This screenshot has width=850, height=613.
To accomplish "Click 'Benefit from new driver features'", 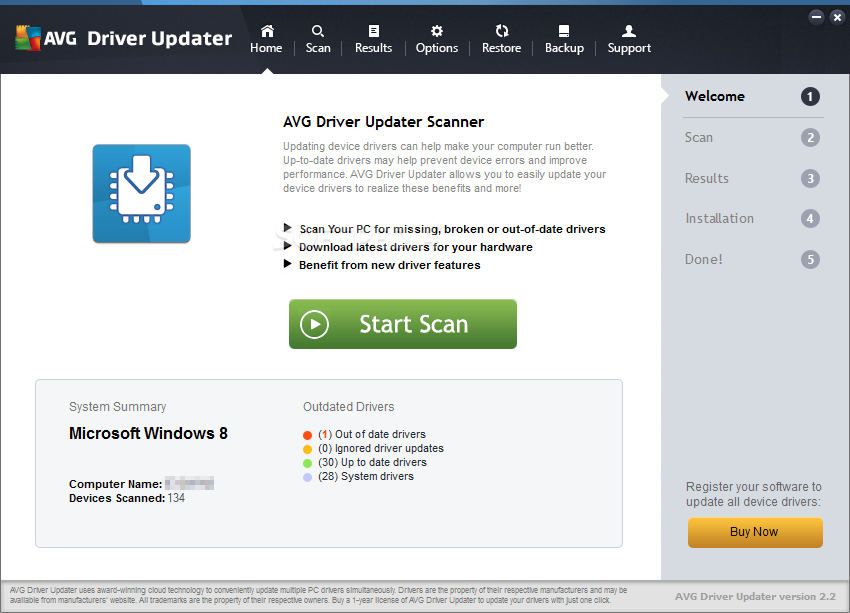I will (x=389, y=265).
